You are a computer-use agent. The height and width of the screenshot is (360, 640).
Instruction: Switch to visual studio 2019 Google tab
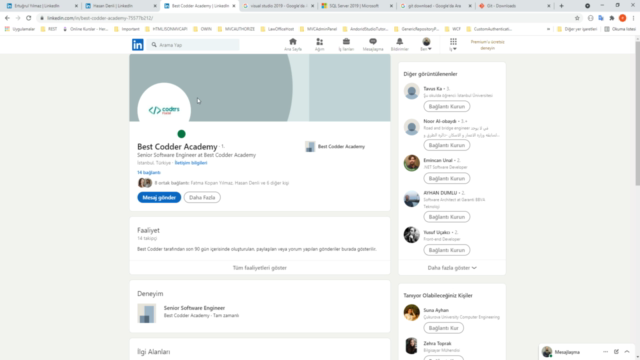click(x=278, y=6)
